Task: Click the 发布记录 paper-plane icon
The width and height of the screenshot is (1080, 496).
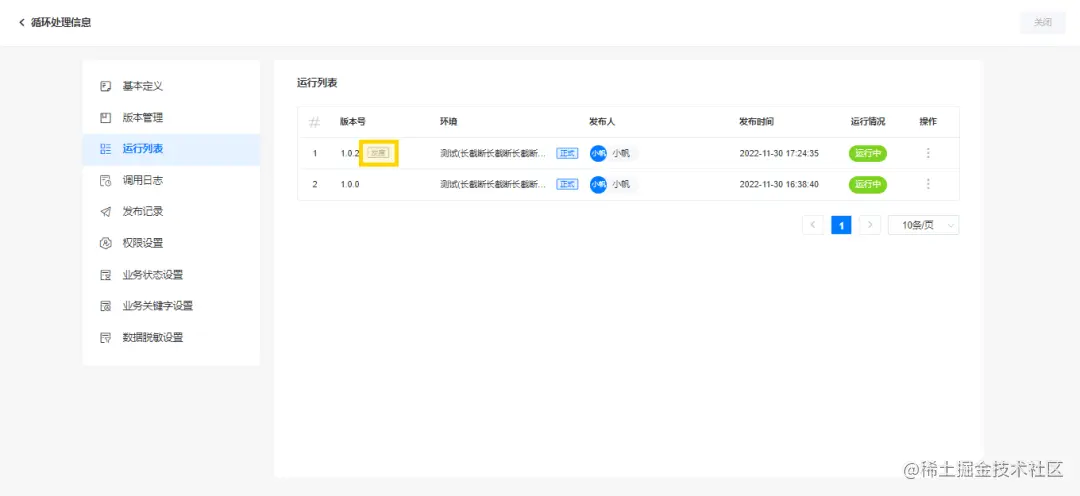Action: click(105, 212)
